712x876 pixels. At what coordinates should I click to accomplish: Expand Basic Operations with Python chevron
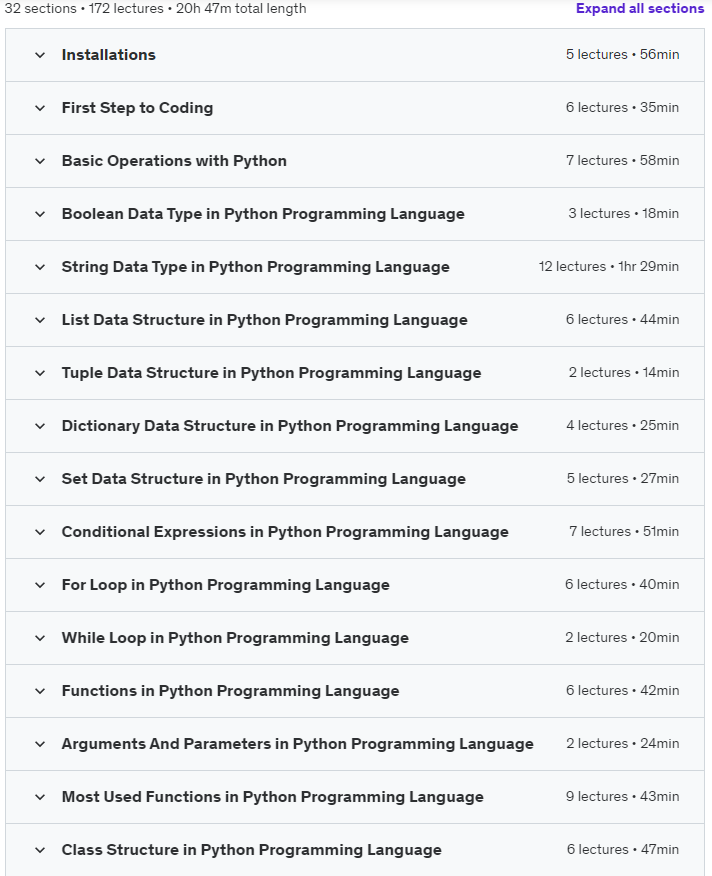pos(40,161)
